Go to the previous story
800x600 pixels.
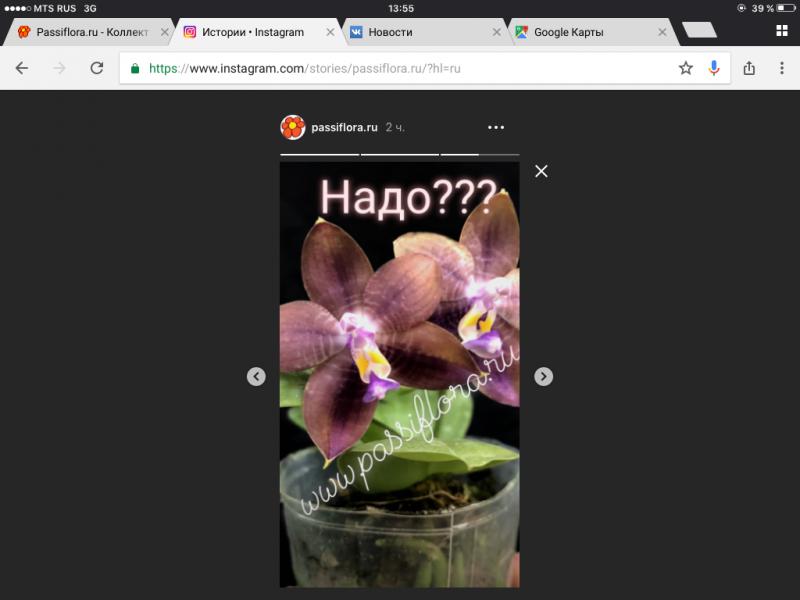point(256,376)
